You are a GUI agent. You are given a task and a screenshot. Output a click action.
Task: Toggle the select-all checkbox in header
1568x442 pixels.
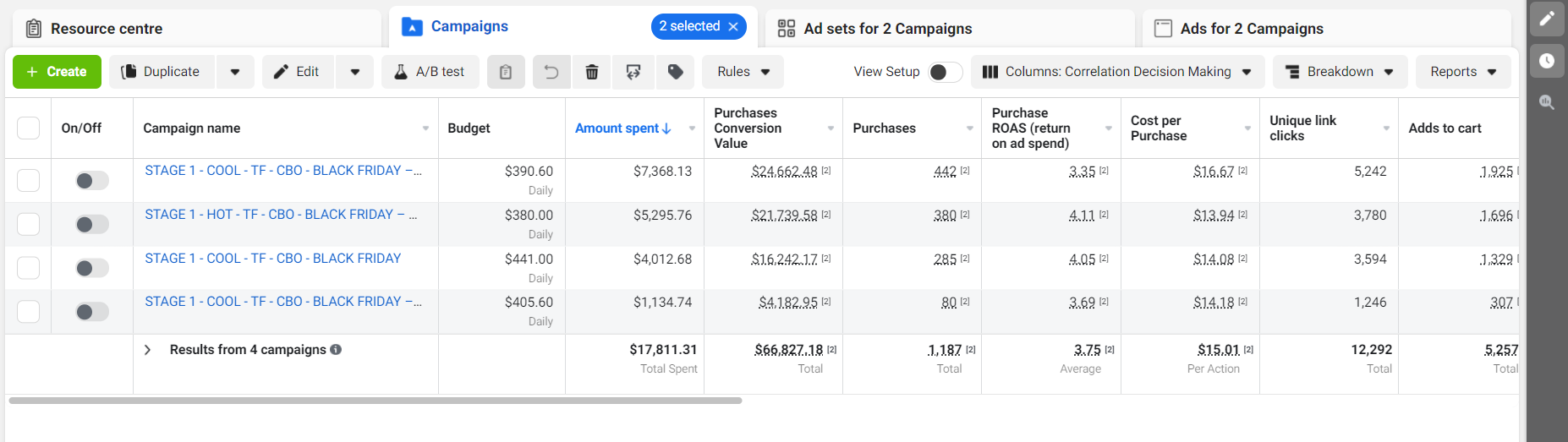point(28,128)
